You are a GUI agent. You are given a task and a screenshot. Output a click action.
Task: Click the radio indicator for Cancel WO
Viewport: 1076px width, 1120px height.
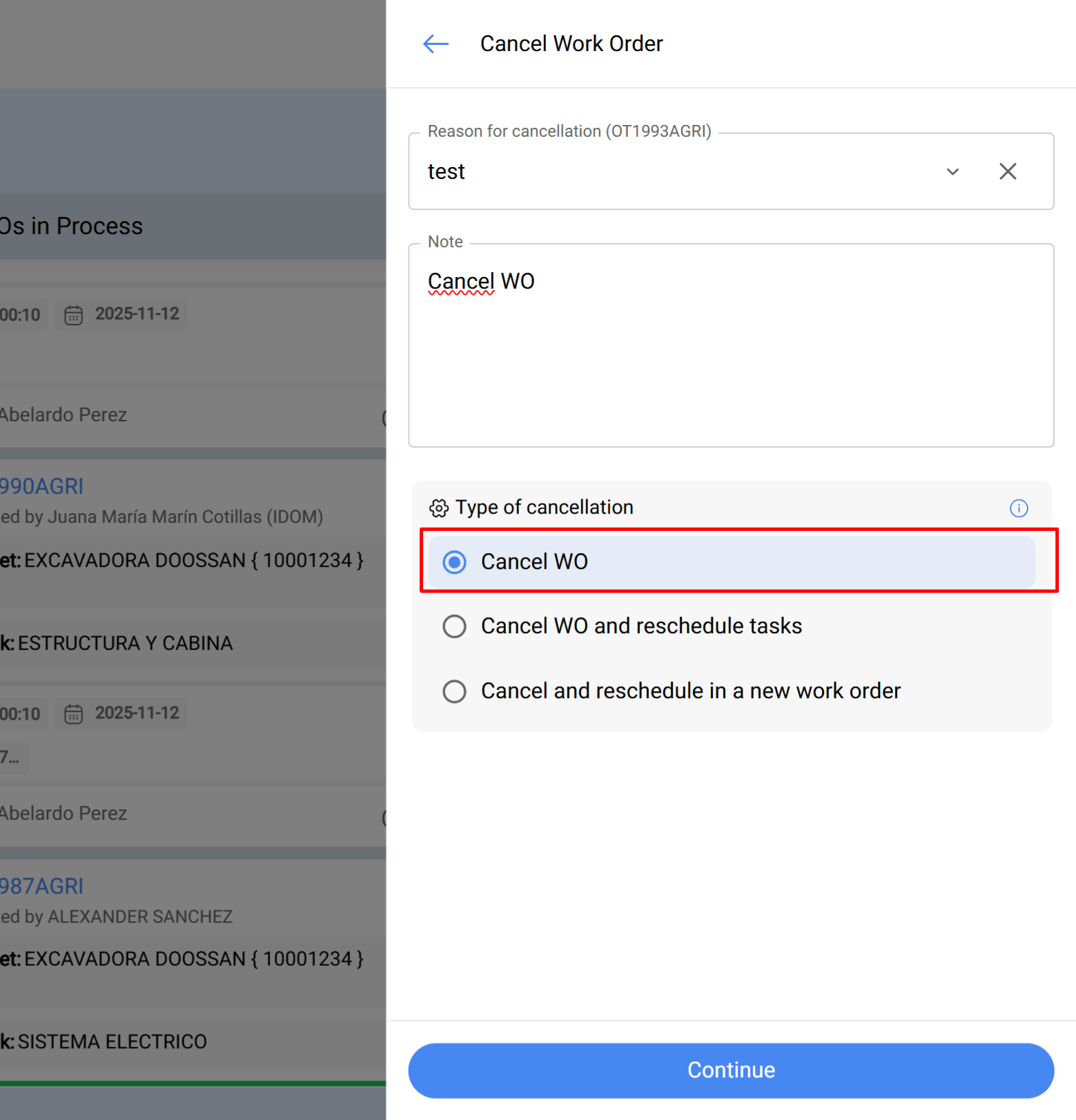coord(454,561)
